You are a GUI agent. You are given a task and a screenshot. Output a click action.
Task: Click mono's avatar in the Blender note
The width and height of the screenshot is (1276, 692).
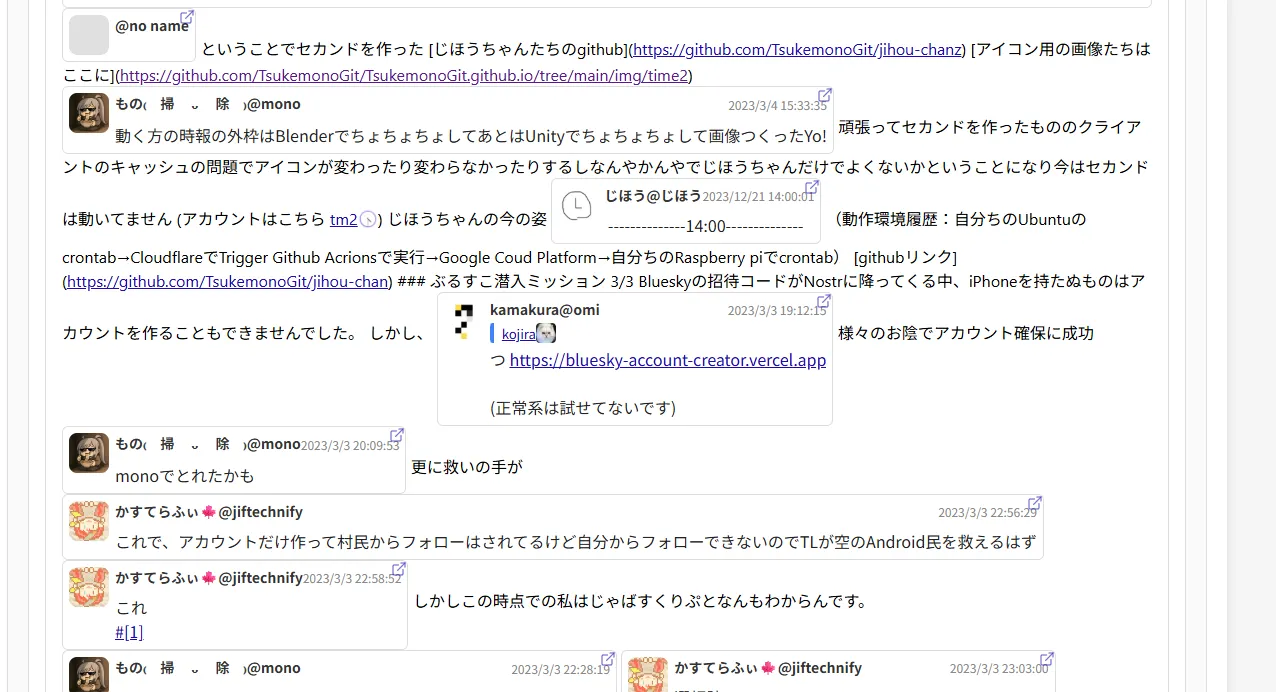coord(88,113)
